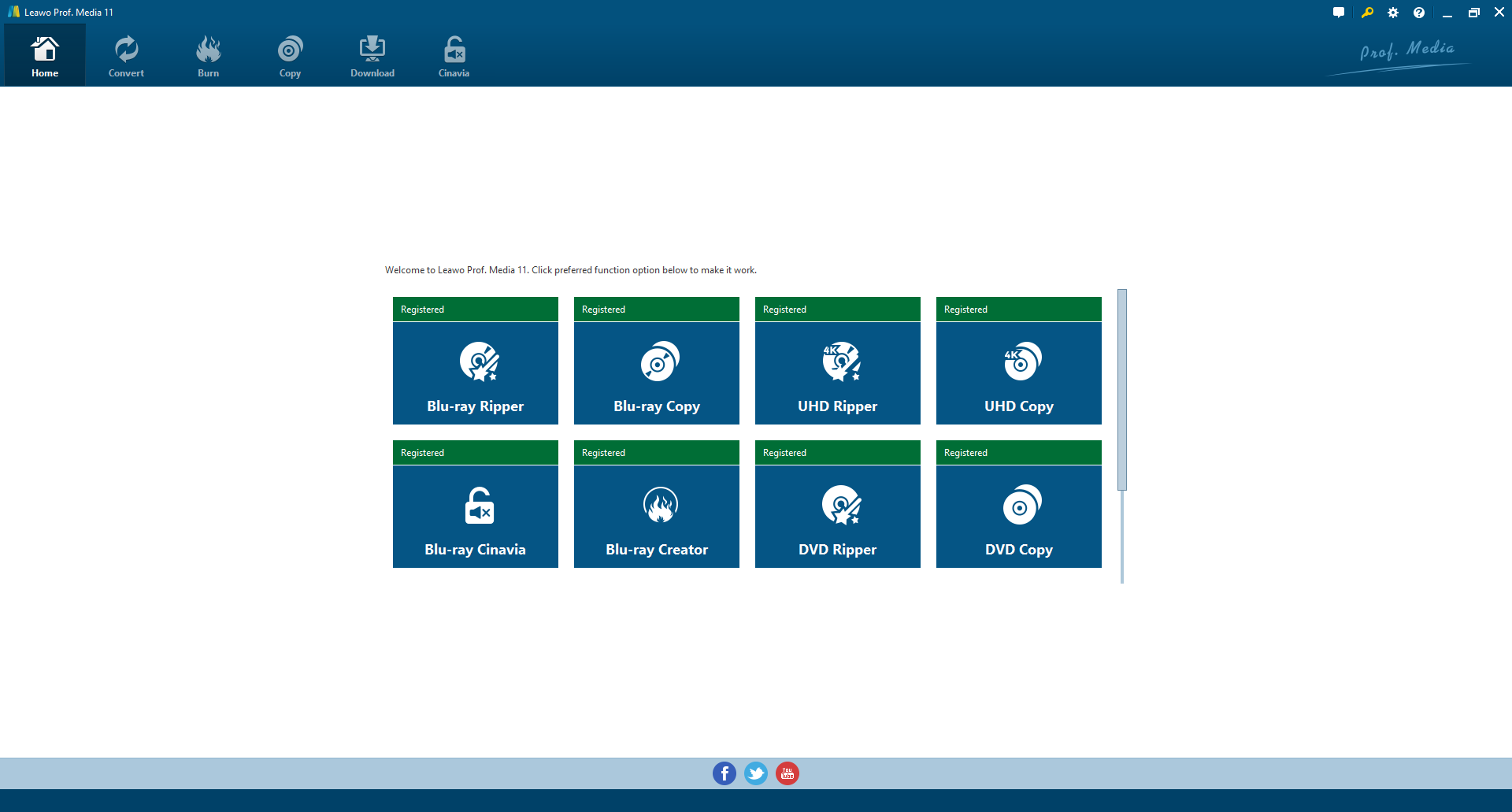The image size is (1512, 812).
Task: Open the Download module
Action: click(x=372, y=55)
